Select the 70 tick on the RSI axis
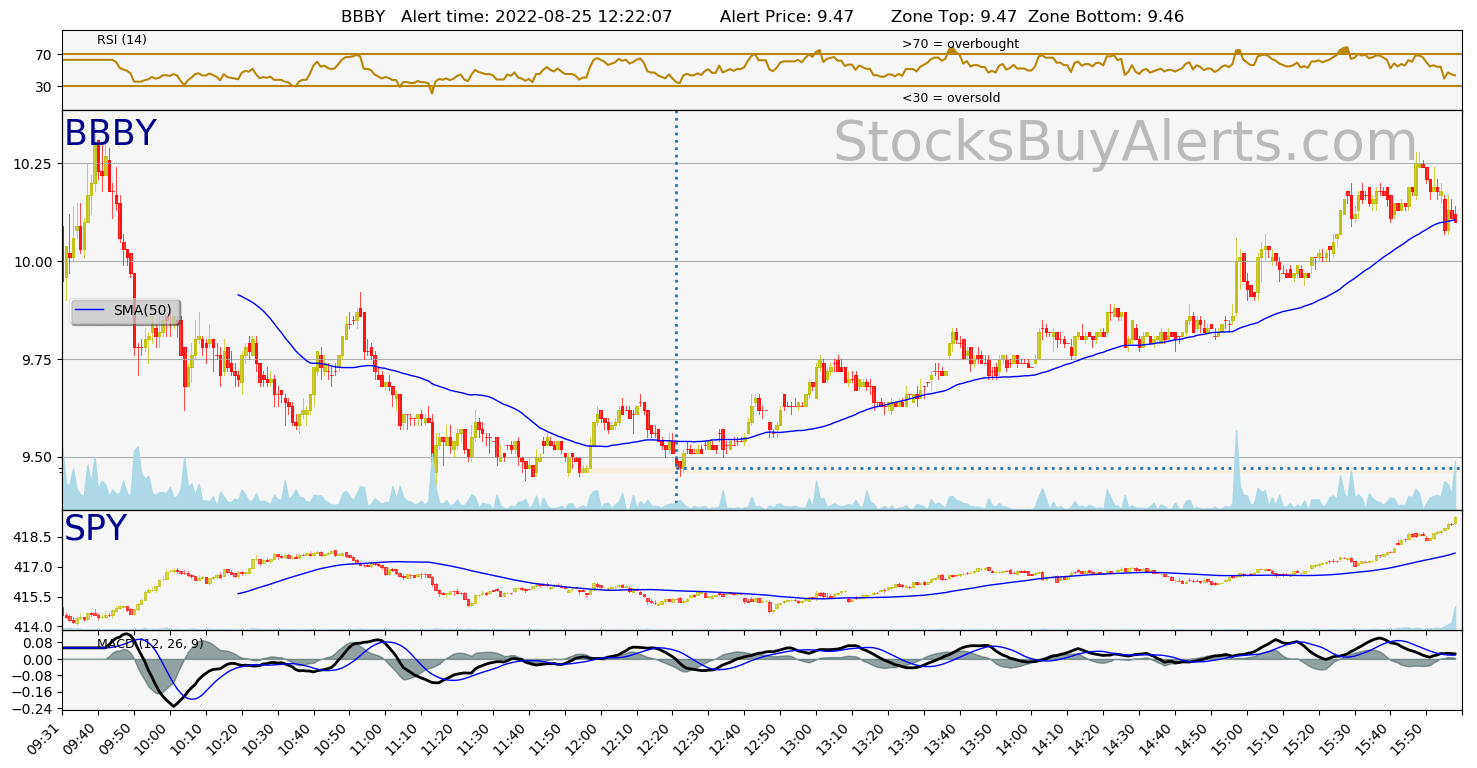The image size is (1477, 768). (44, 54)
